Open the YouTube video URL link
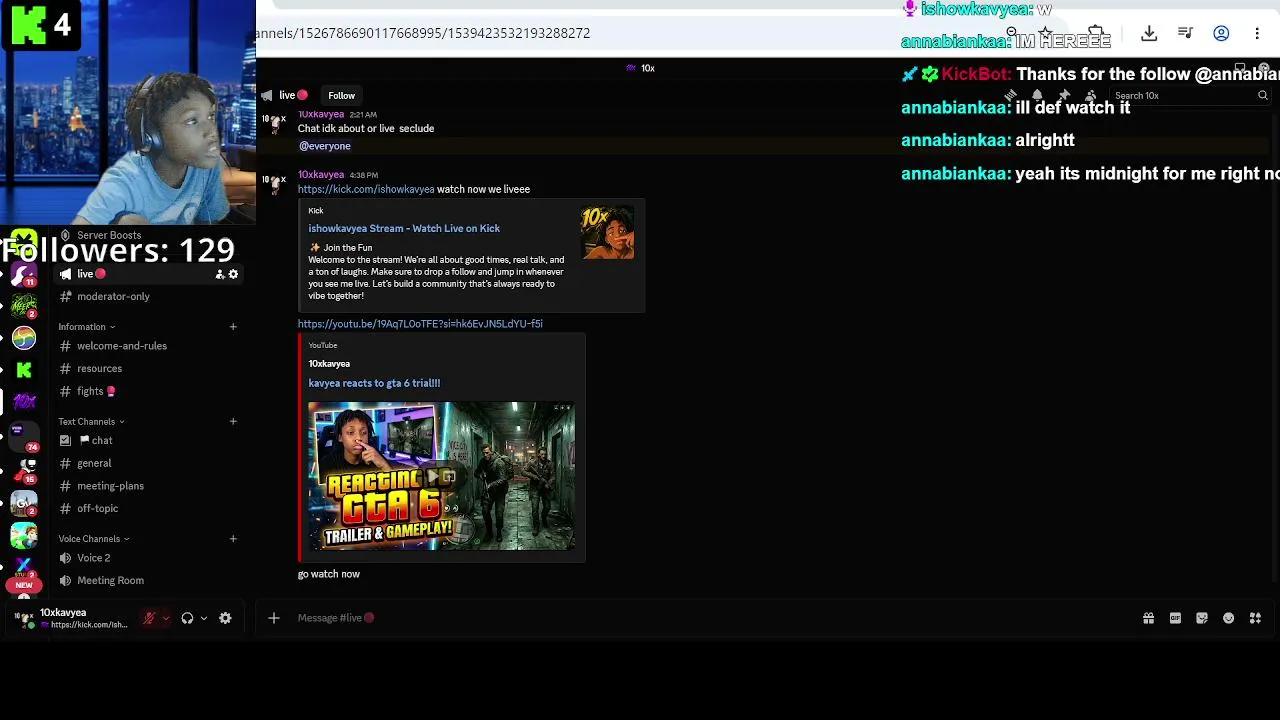1280x720 pixels. point(420,324)
